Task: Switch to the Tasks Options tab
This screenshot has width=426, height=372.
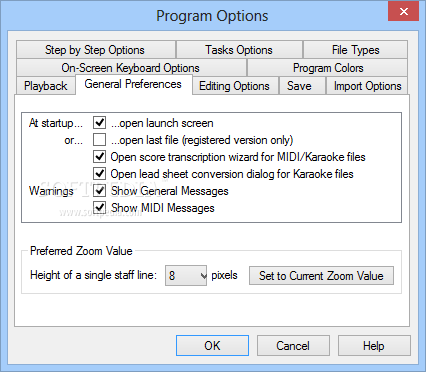Action: pos(239,50)
